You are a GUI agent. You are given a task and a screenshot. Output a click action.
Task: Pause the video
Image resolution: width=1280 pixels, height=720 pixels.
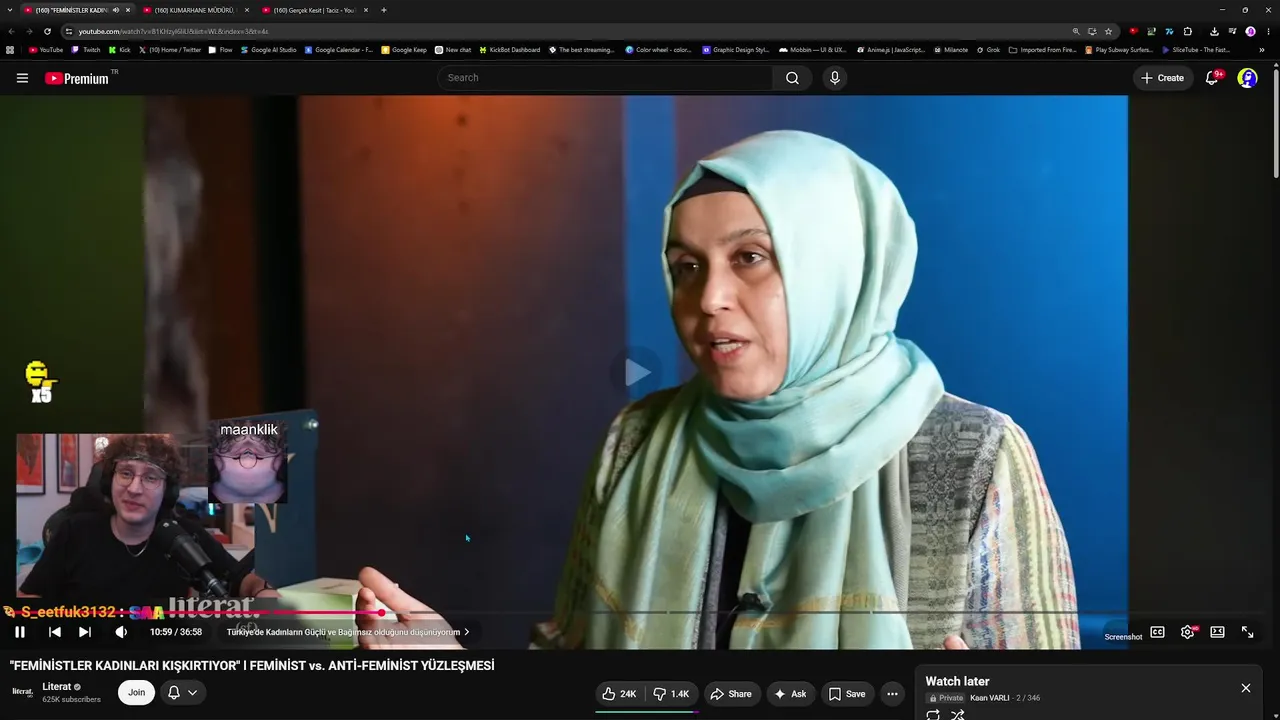tap(20, 632)
